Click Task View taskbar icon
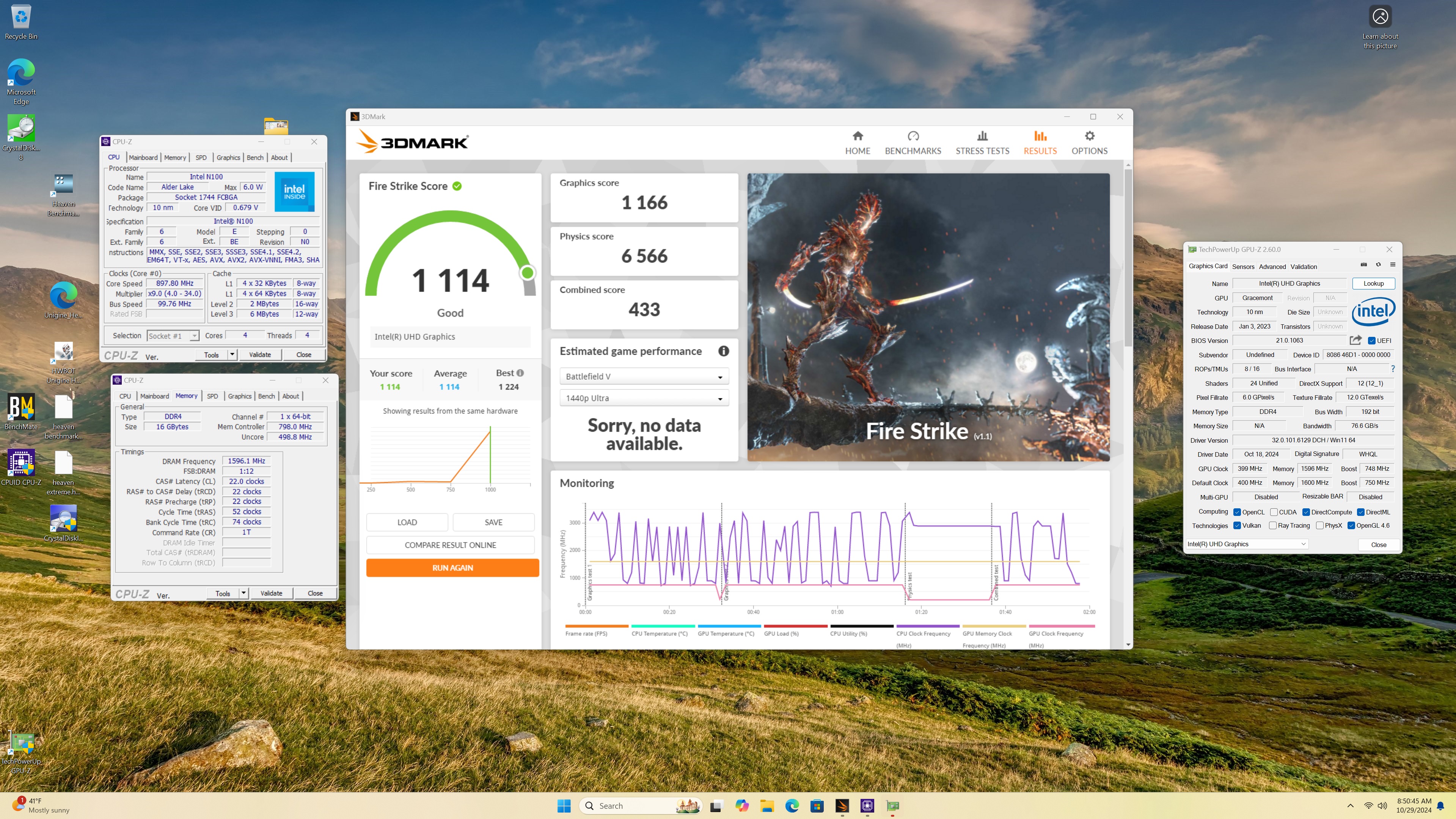Viewport: 1456px width, 819px height. (x=716, y=806)
